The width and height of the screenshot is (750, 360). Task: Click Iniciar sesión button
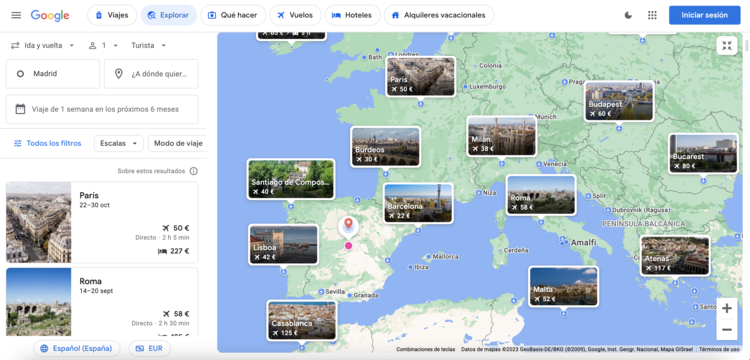tap(705, 15)
